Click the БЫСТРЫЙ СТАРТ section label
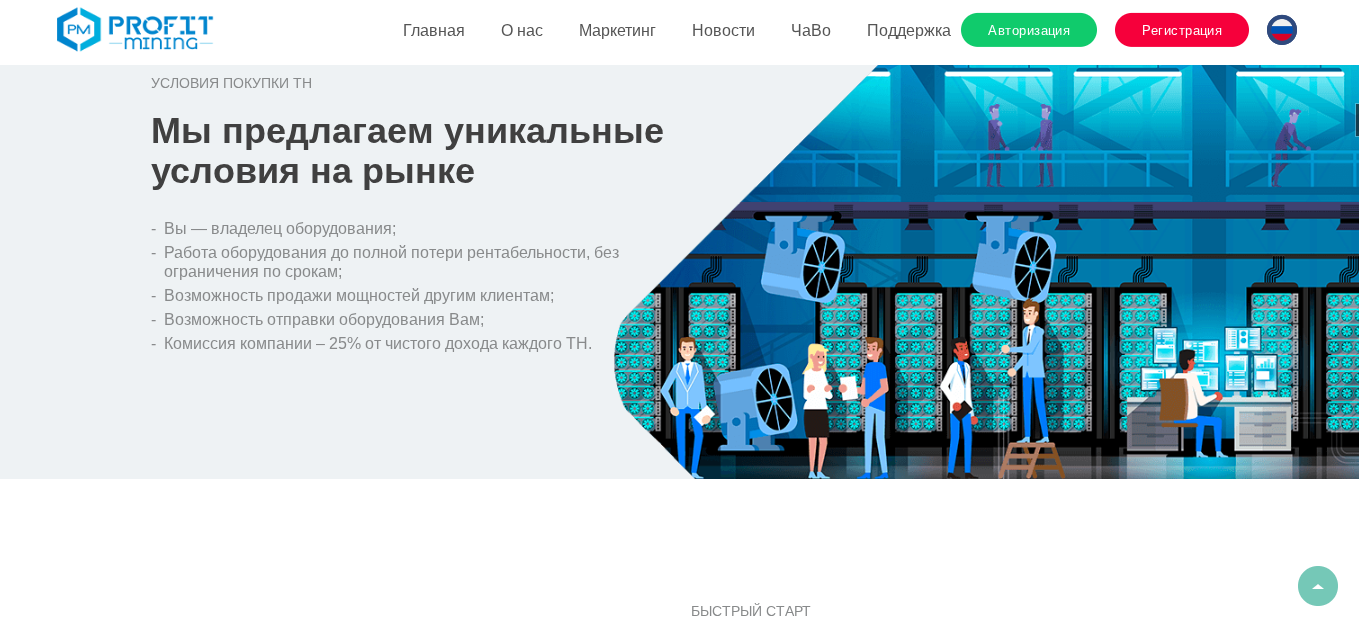The width and height of the screenshot is (1359, 626). [751, 611]
